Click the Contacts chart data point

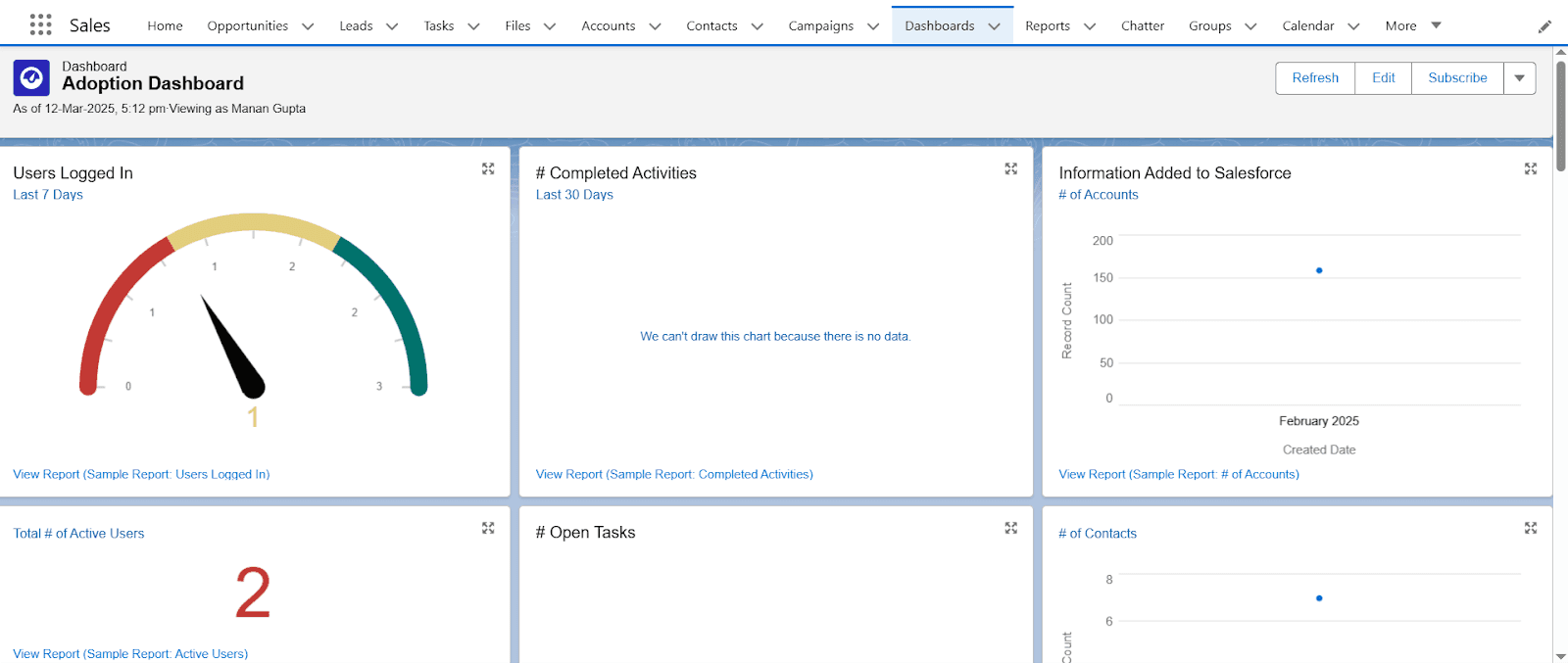pyautogui.click(x=1319, y=598)
